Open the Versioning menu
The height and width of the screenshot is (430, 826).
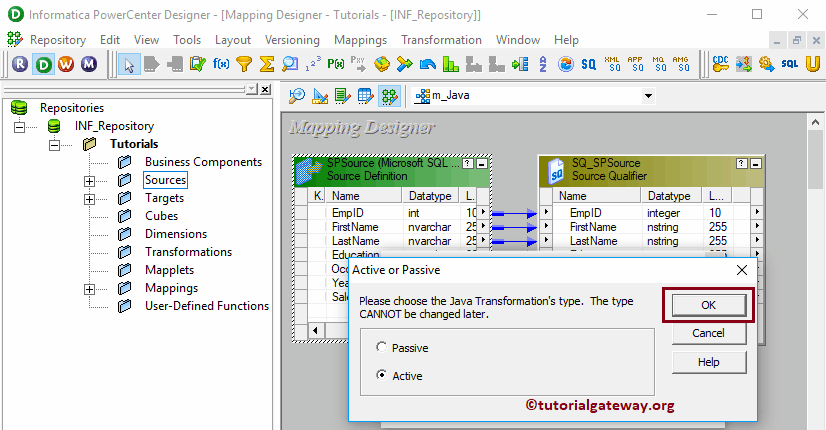pos(292,40)
